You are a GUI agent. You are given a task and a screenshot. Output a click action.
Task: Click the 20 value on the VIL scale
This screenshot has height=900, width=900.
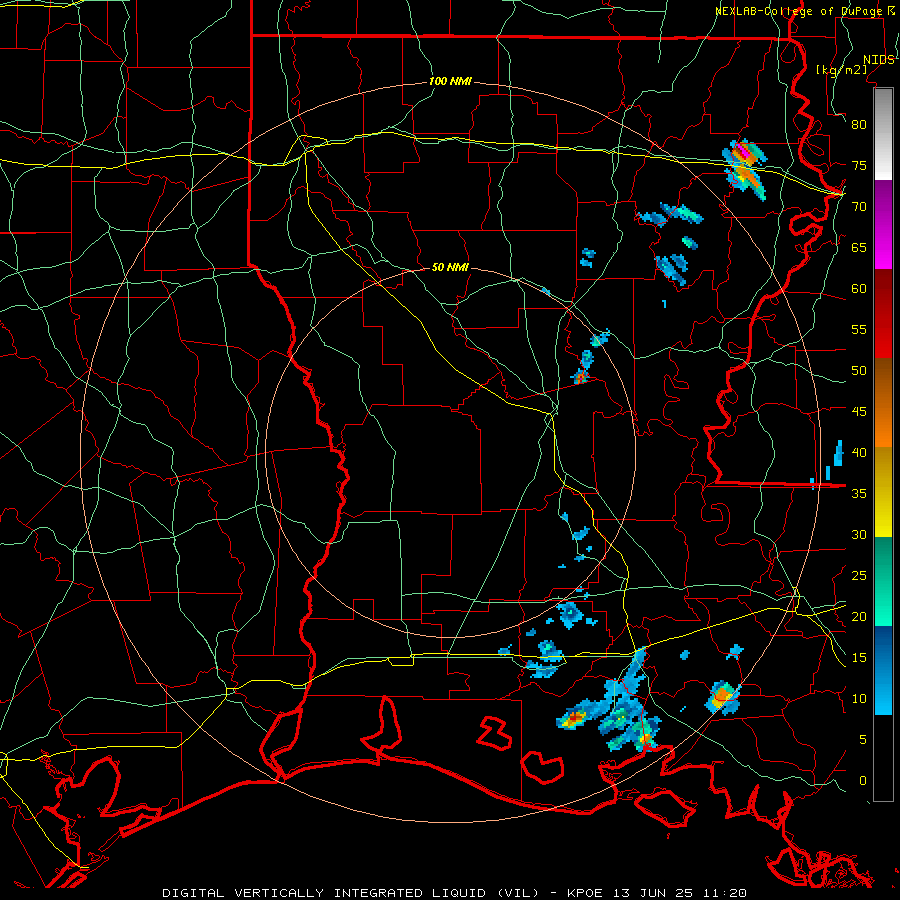click(859, 617)
